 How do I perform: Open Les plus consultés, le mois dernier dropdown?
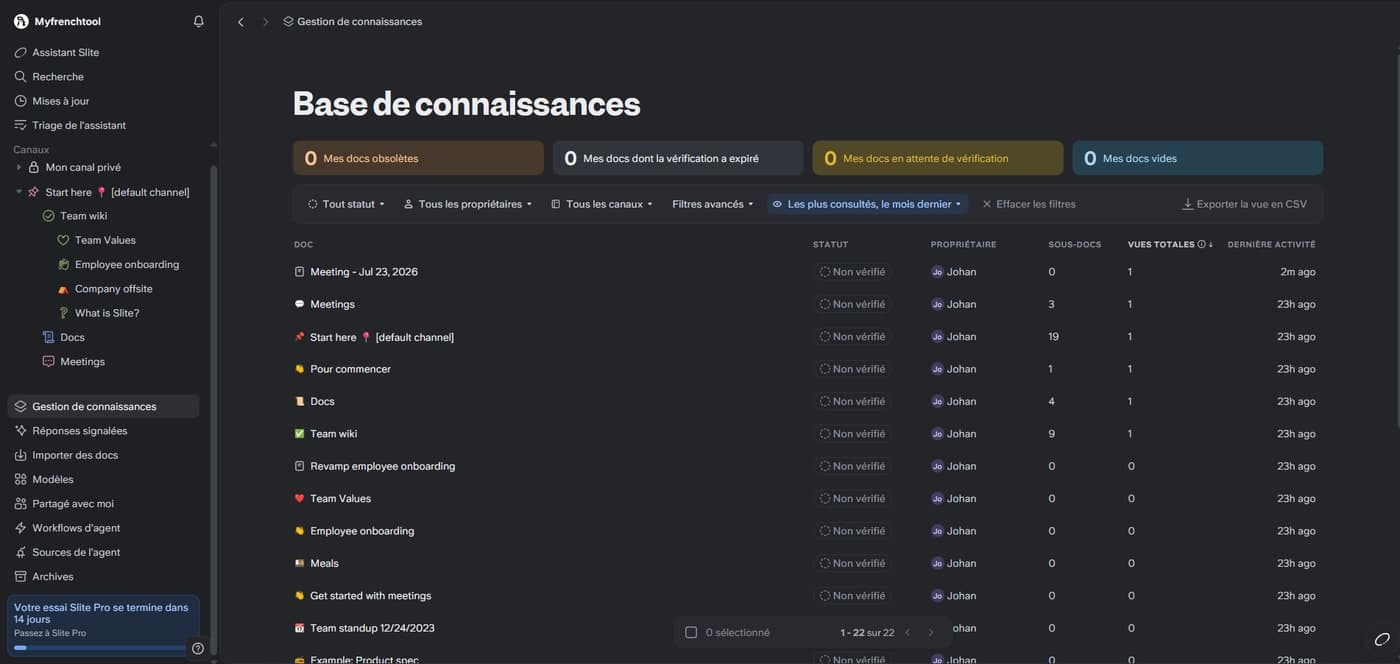(x=867, y=204)
